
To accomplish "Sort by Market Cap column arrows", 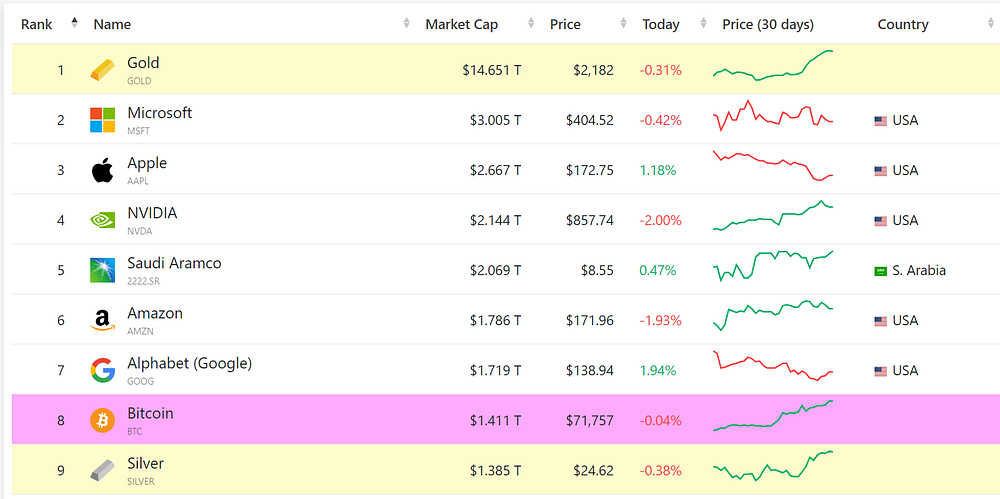I will coord(531,24).
